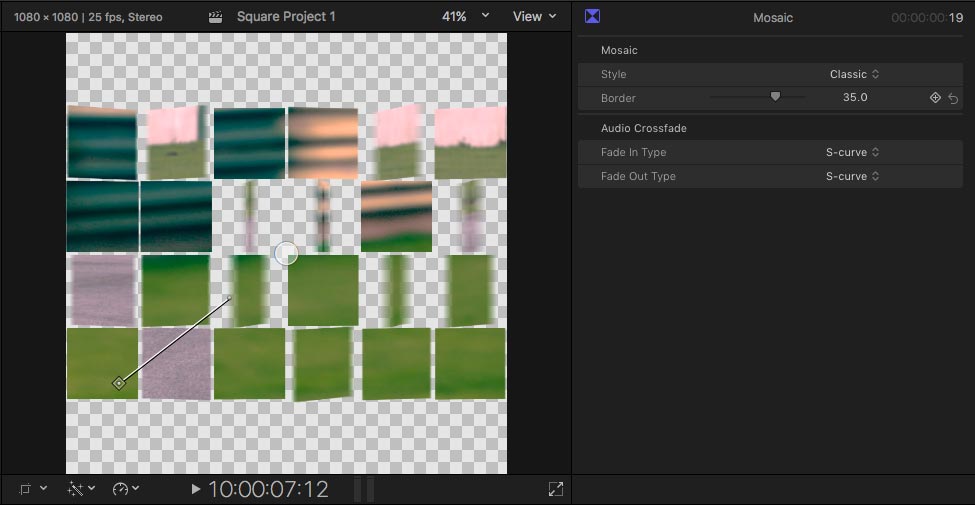Add a keyframe for Border
This screenshot has width=975, height=505.
pos(935,98)
